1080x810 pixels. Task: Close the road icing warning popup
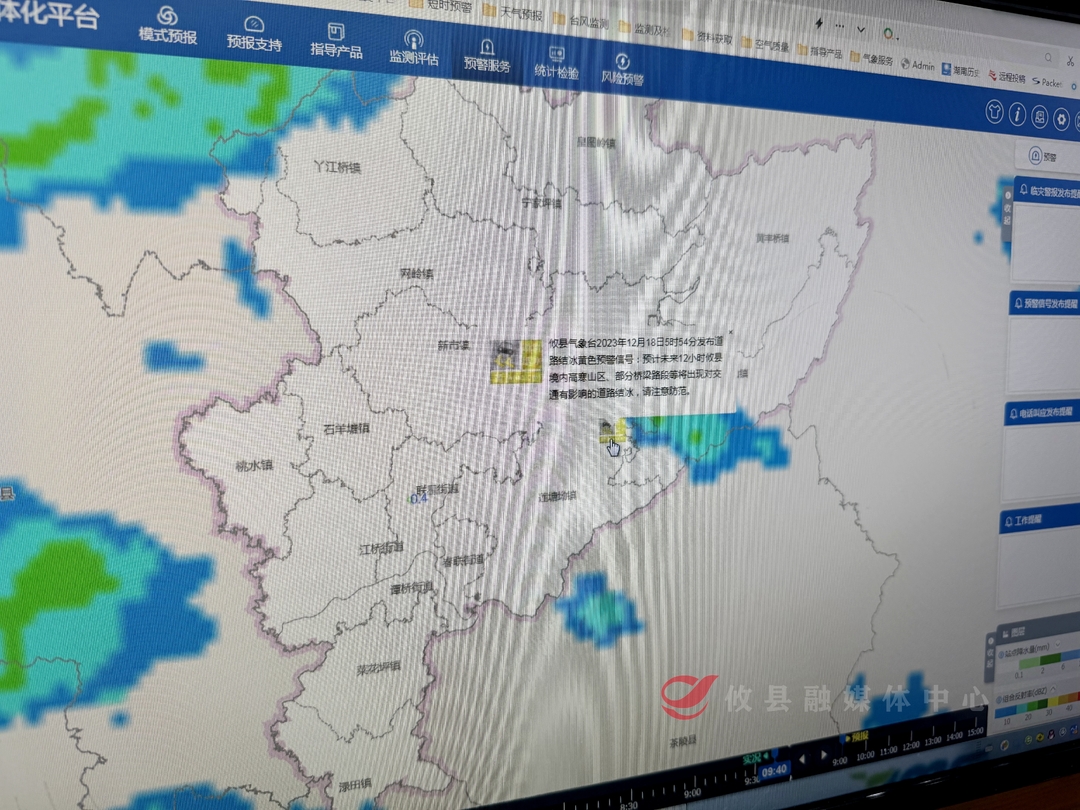point(730,332)
